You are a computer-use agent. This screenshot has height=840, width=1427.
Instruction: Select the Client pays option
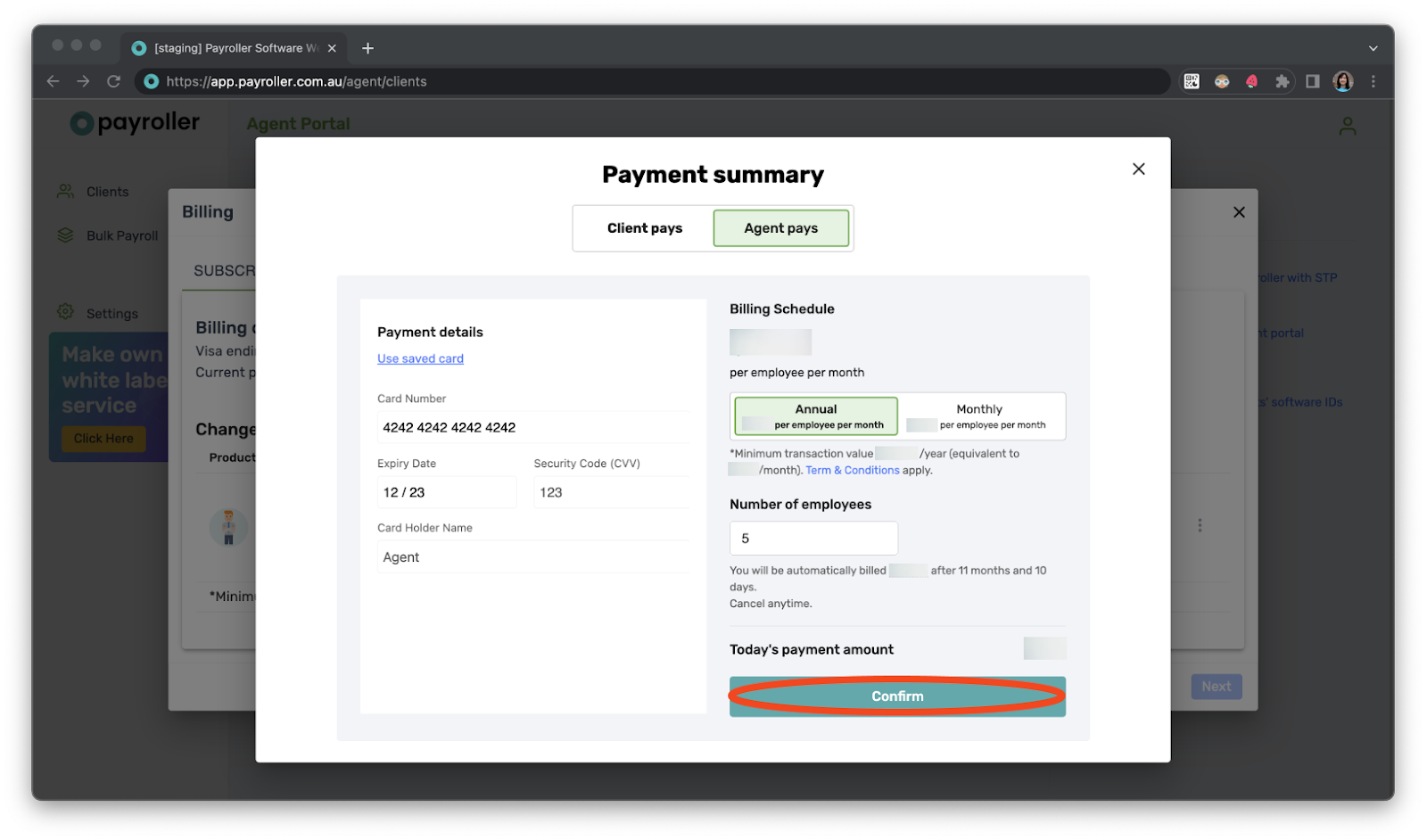(x=644, y=228)
